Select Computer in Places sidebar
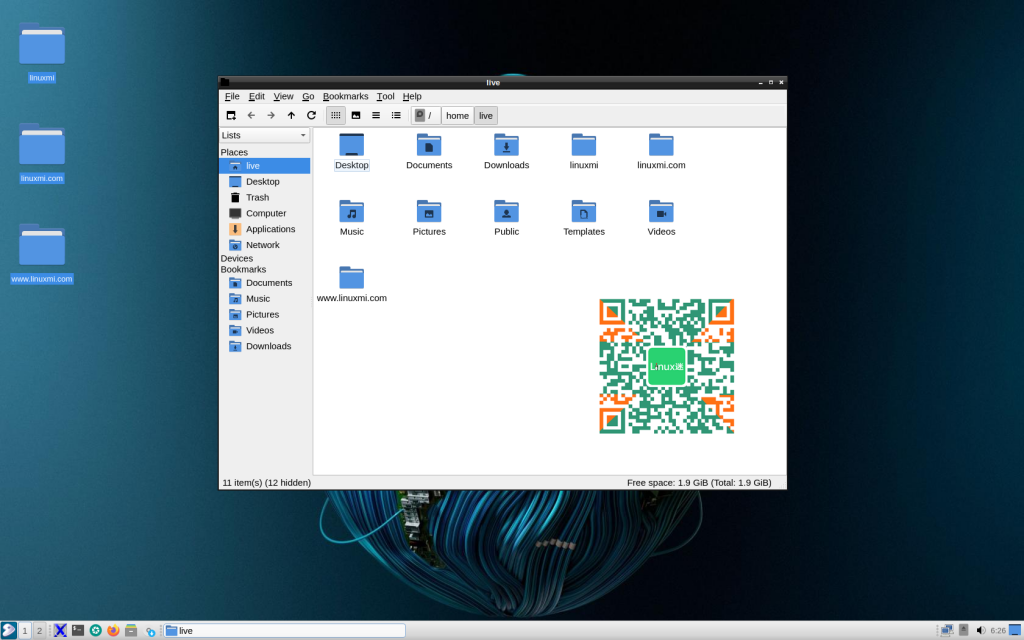 tap(264, 214)
